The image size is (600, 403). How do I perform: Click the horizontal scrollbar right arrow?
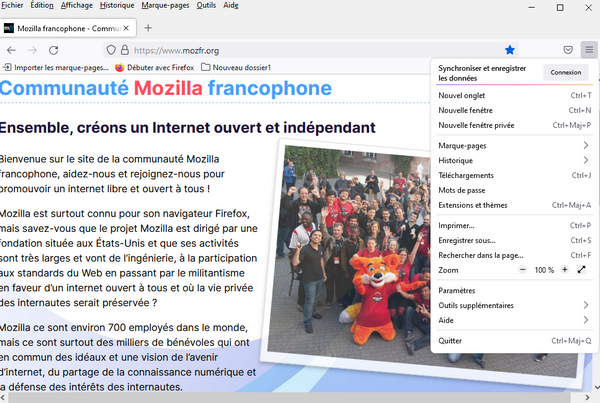(587, 398)
